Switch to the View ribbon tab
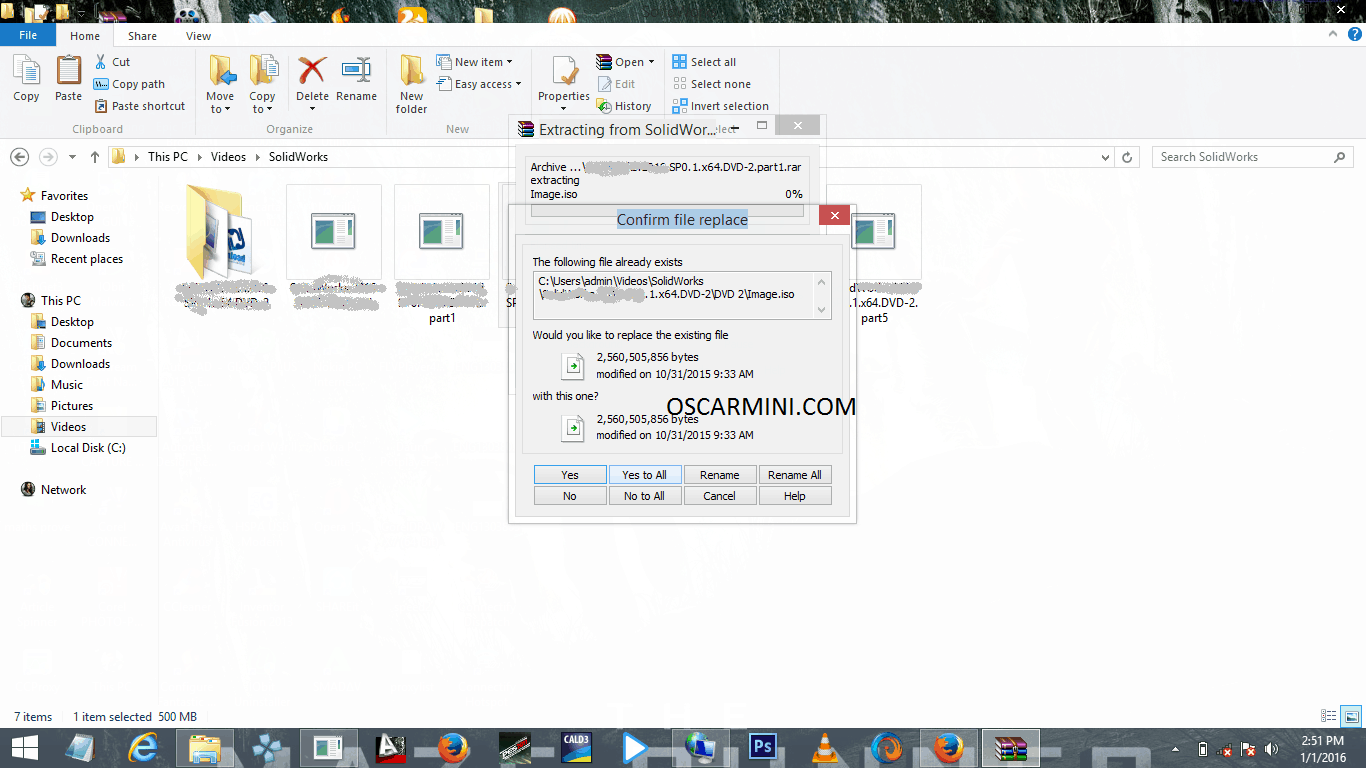 198,36
